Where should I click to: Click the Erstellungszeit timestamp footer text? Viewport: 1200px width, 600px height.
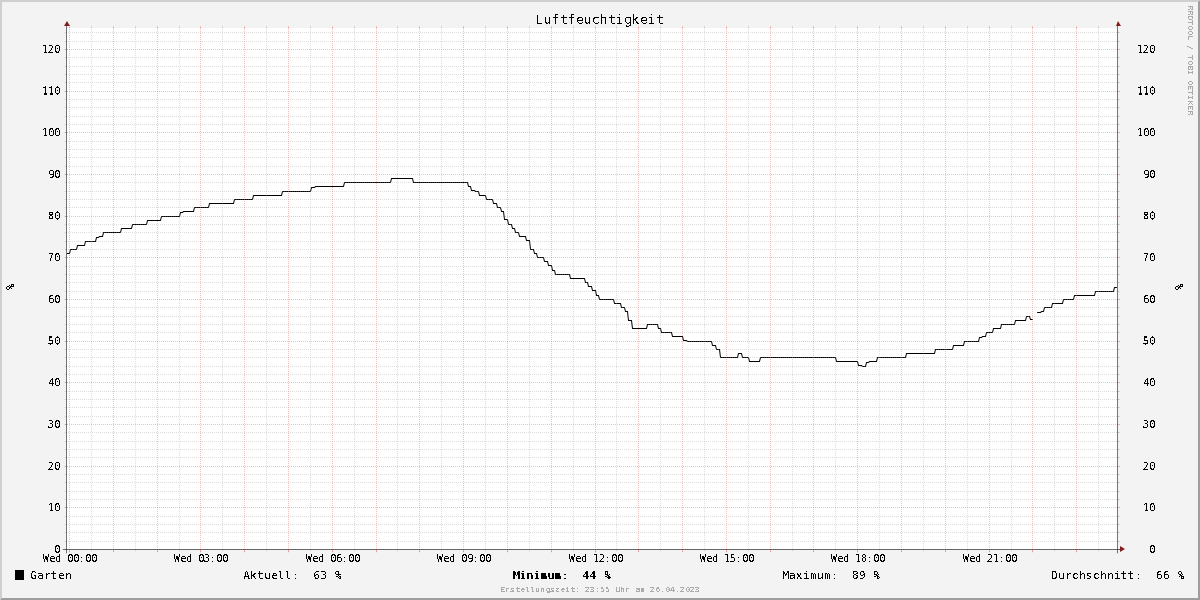(600, 590)
